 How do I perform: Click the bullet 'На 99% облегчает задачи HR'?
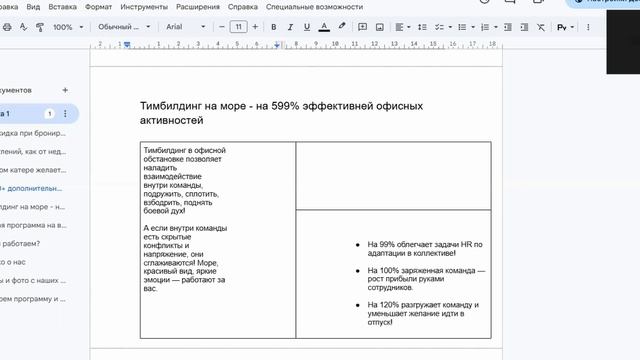tap(424, 249)
